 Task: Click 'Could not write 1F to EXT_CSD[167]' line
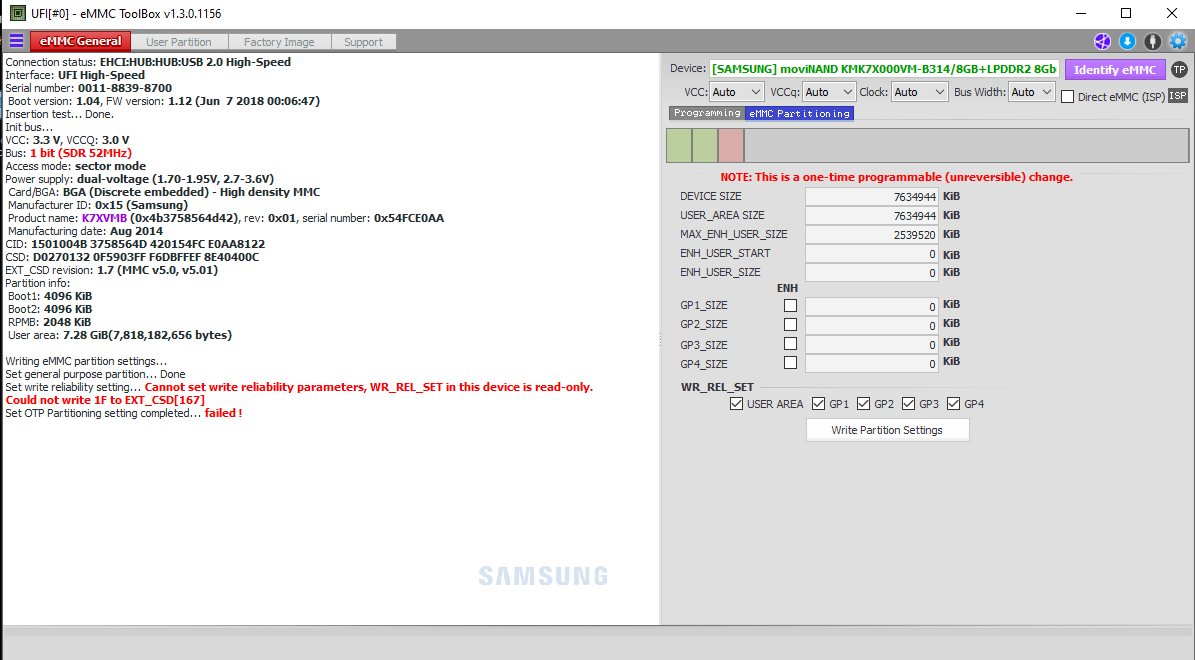[x=105, y=400]
